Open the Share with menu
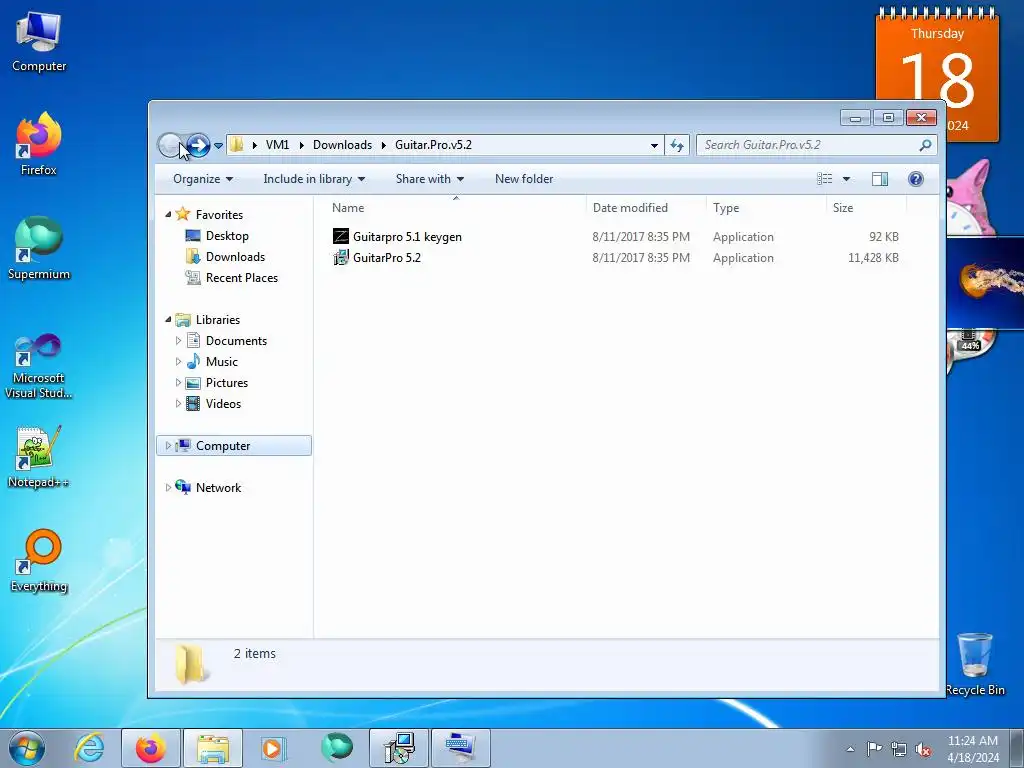1024x768 pixels. (x=430, y=179)
